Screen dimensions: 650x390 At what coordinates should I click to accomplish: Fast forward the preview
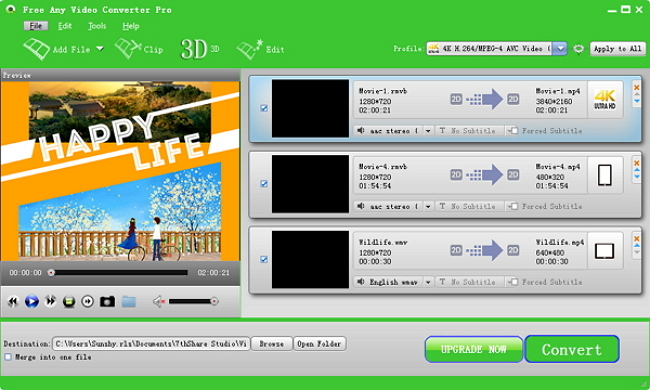50,301
